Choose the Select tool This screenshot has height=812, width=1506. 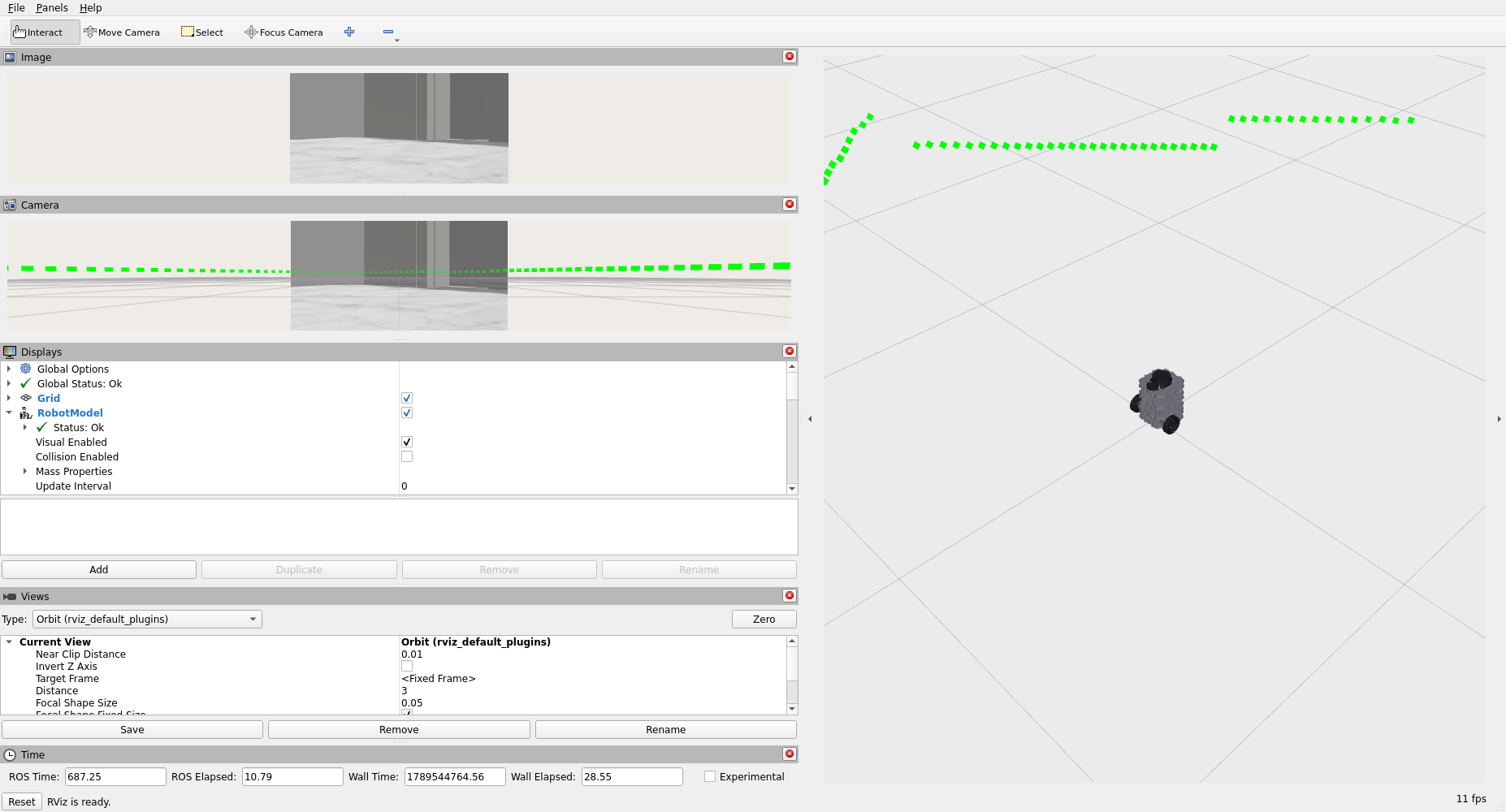(x=202, y=32)
